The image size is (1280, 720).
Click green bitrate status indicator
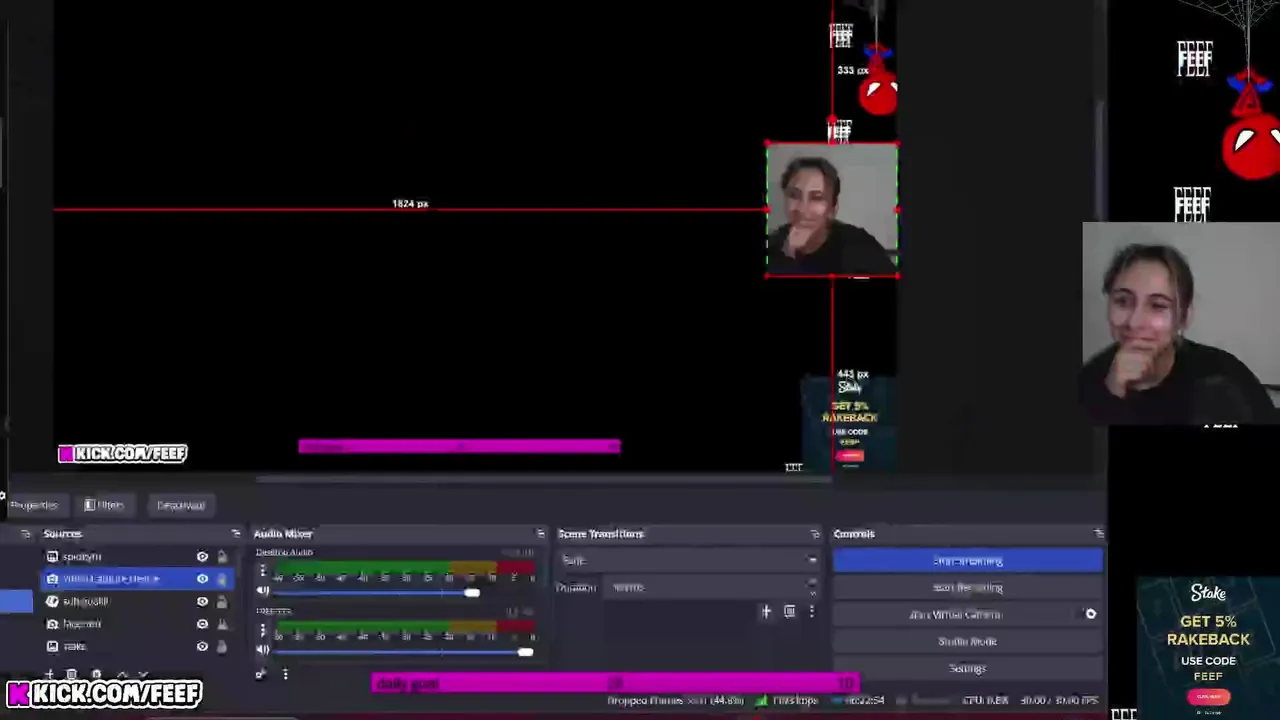[x=762, y=701]
